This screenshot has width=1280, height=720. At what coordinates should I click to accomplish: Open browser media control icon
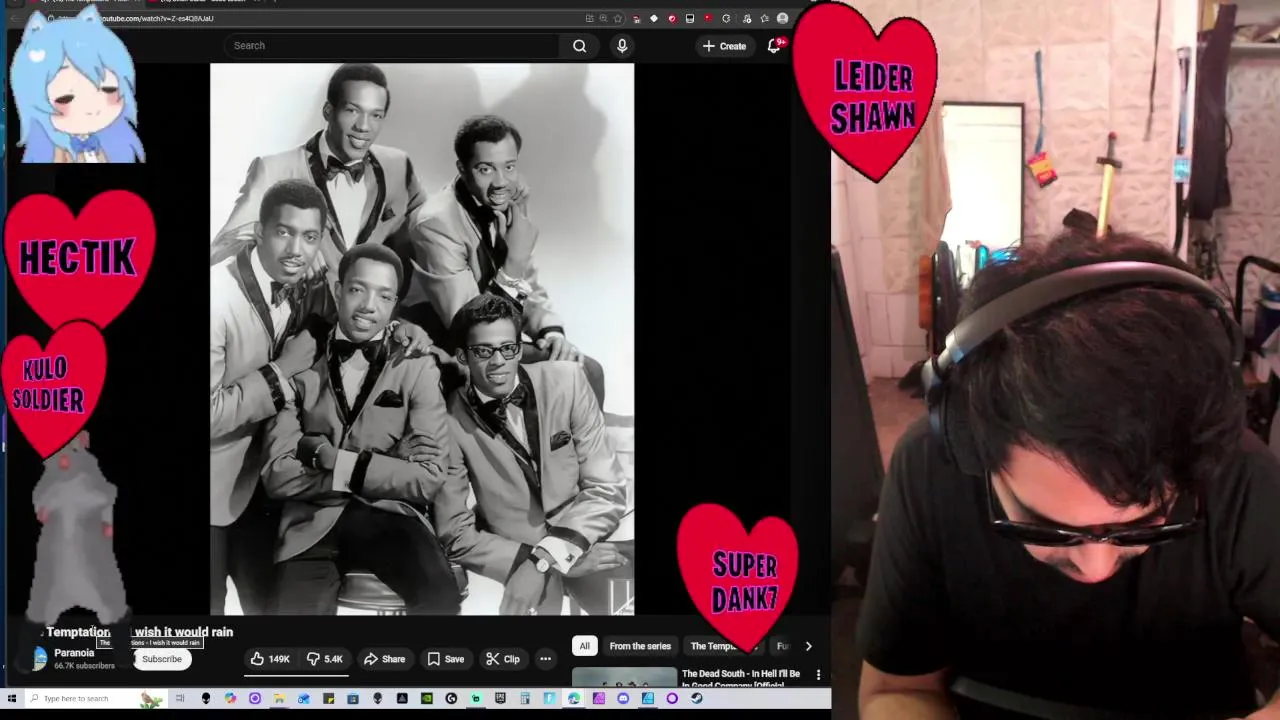coord(747,18)
